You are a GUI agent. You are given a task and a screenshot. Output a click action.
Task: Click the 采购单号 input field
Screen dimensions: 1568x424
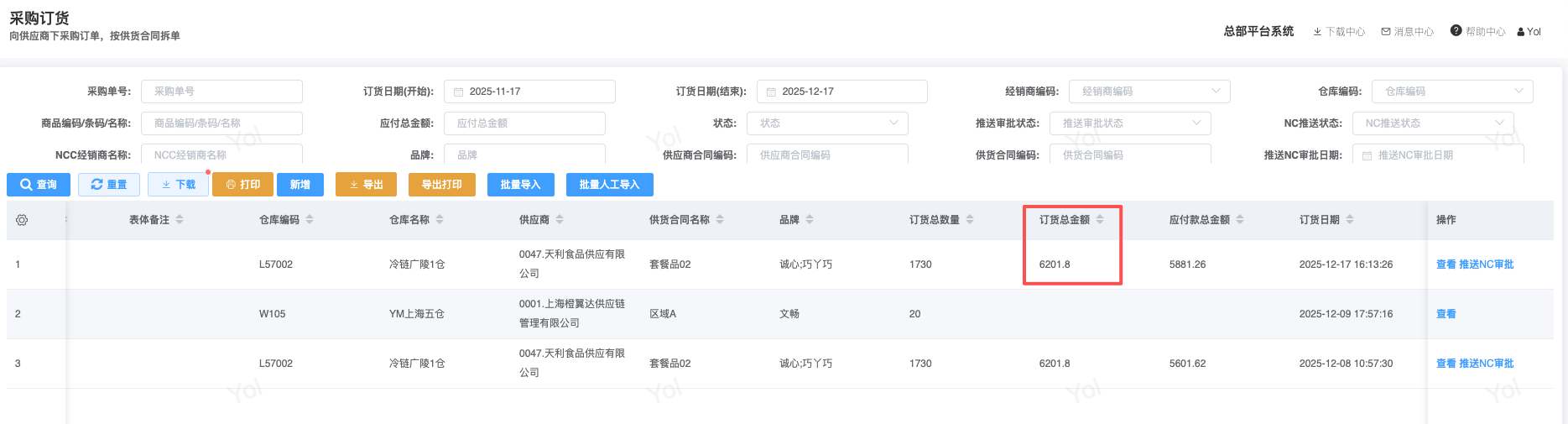(221, 92)
